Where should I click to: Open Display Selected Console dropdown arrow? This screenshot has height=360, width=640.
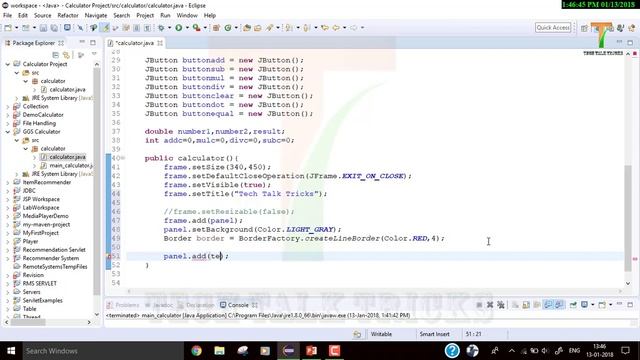592,305
